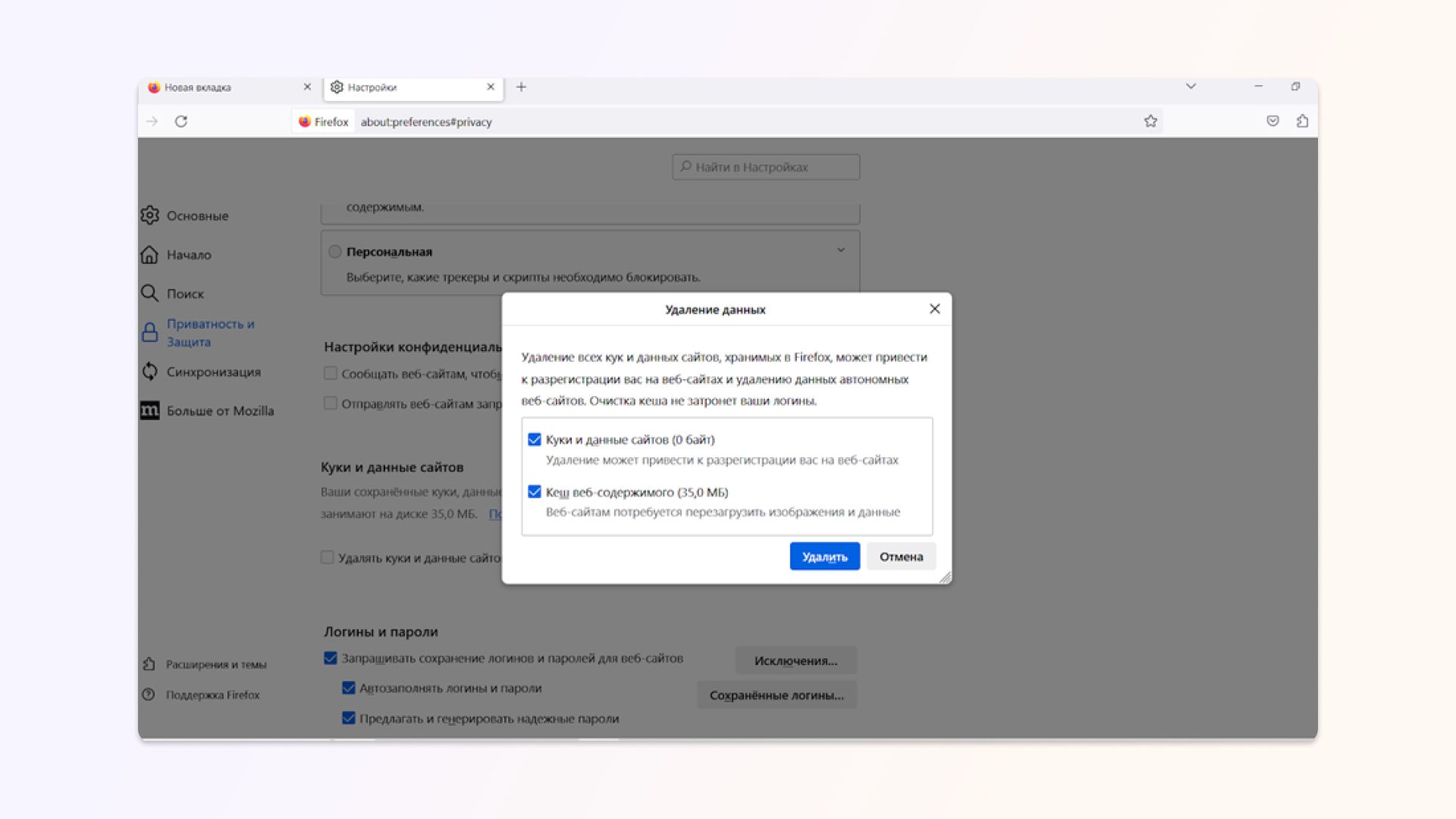Viewport: 1456px width, 819px height.
Task: Minimize the Firefox window
Action: pyautogui.click(x=1258, y=86)
